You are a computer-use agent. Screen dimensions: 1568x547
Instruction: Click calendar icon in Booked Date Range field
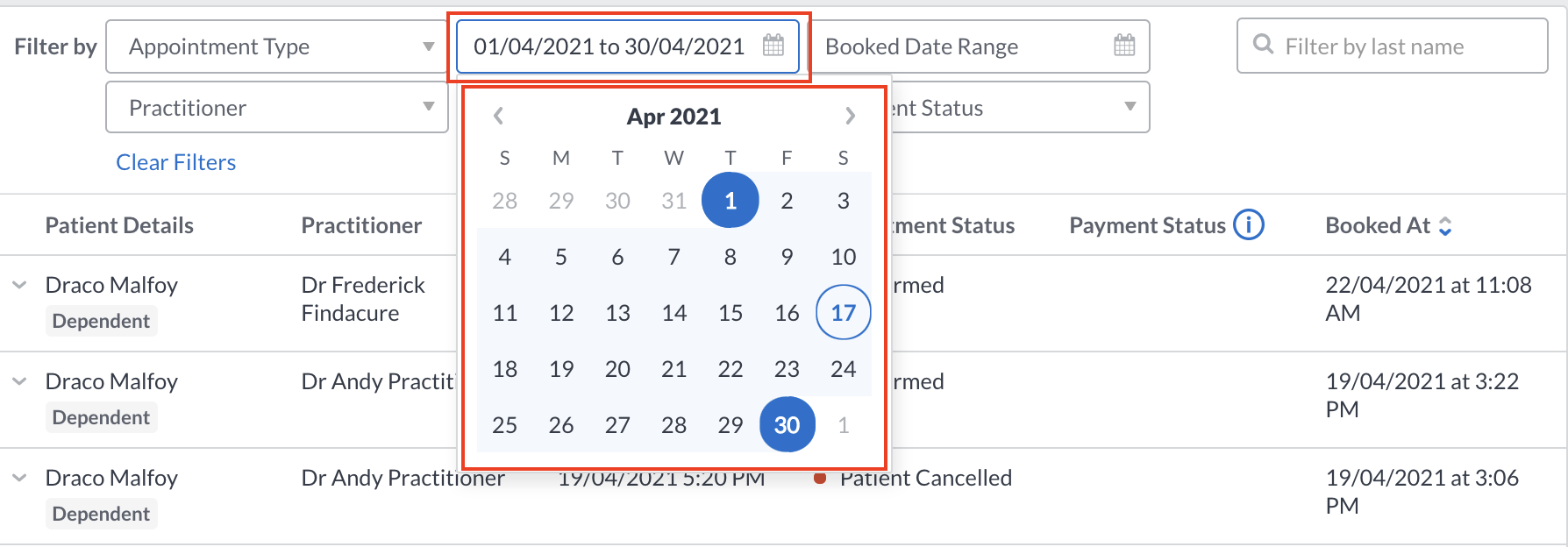click(x=1124, y=46)
